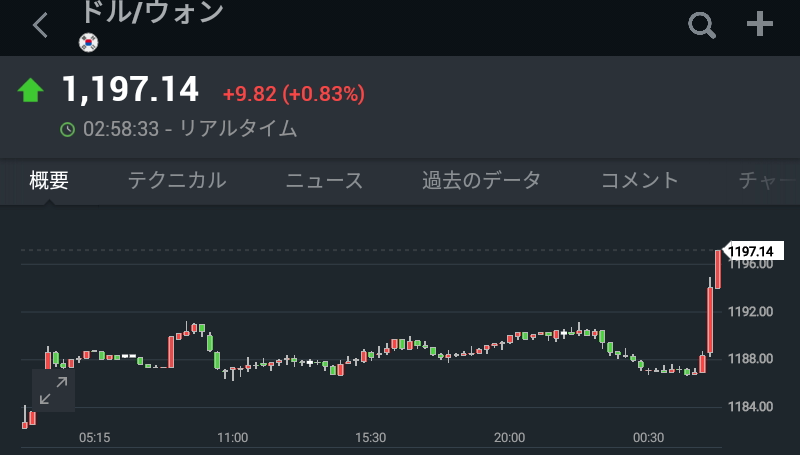
Task: Tap the plus add icon
Action: 761,25
